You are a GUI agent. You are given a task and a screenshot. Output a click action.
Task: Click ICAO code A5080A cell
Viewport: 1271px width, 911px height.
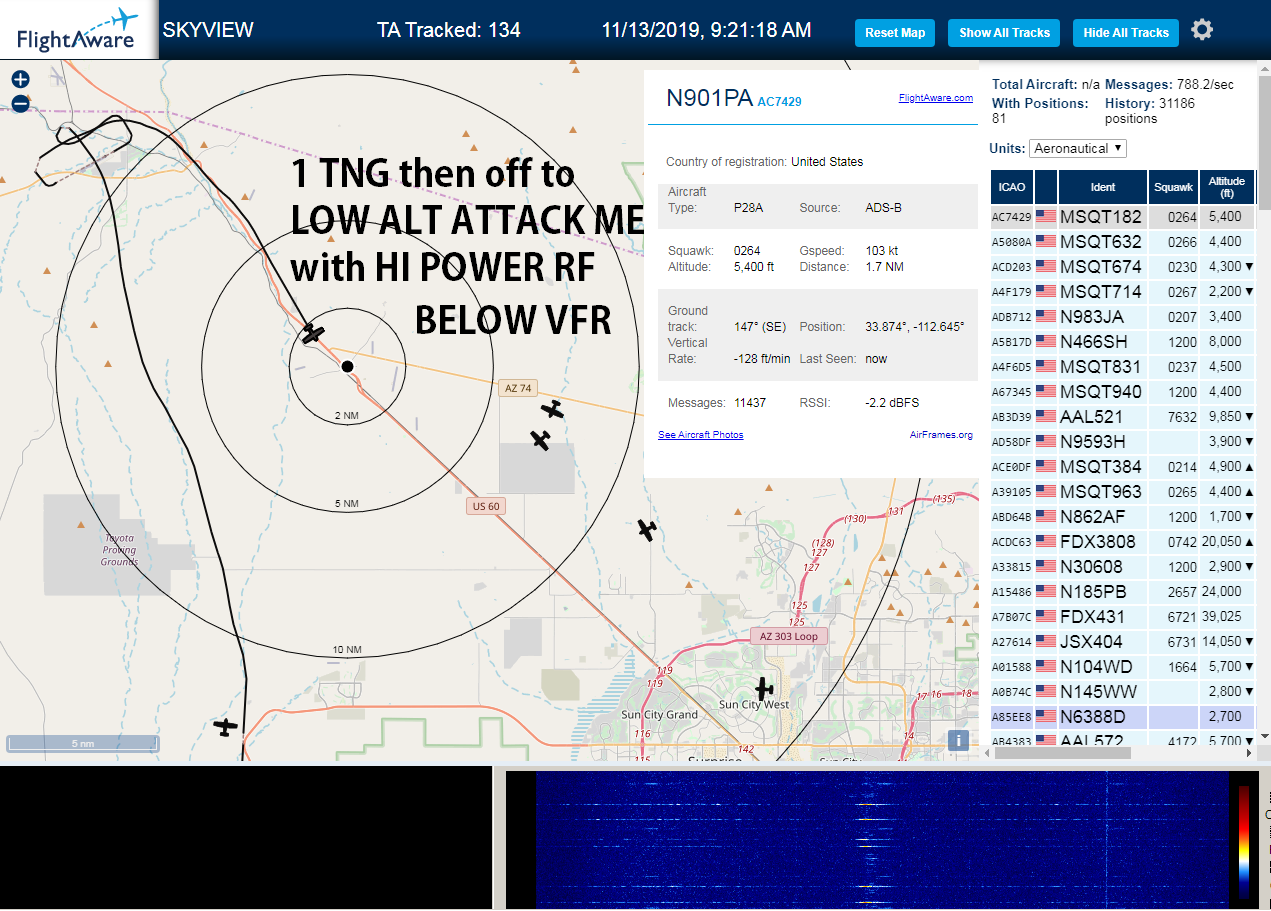coord(1011,241)
